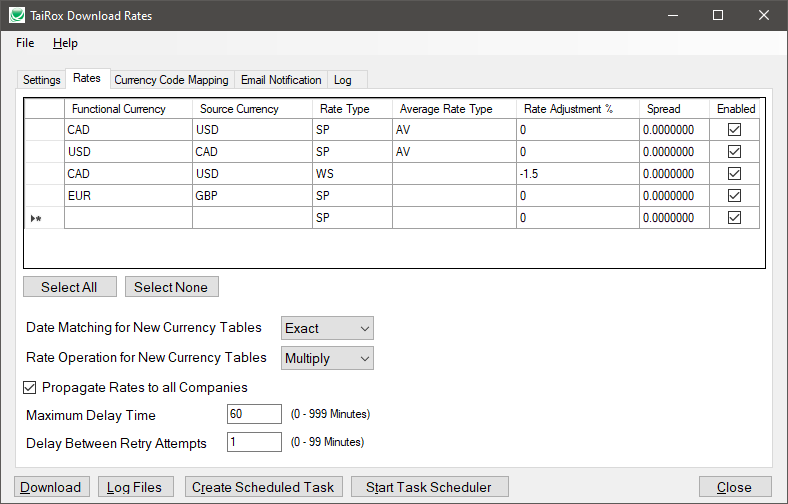Screen dimensions: 788x504
Task: Click the TaiRox app icon in title bar
Action: (x=17, y=15)
